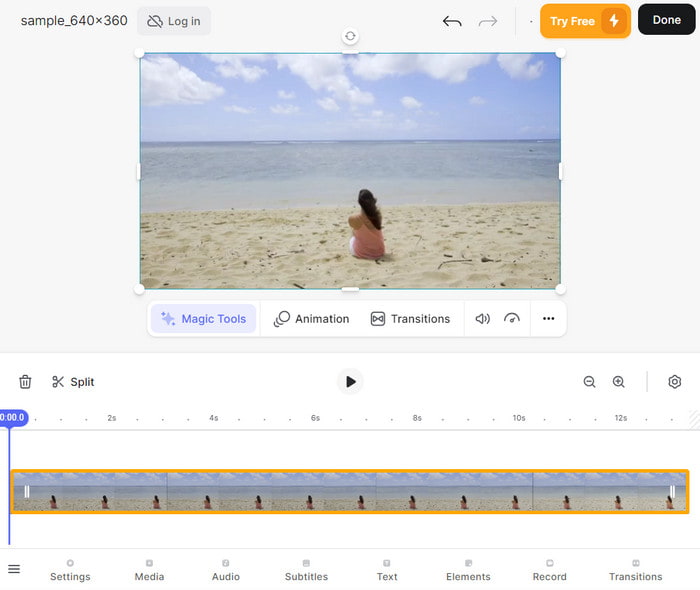700x590 pixels.
Task: Delete the clip with the trash icon
Action: 25,382
